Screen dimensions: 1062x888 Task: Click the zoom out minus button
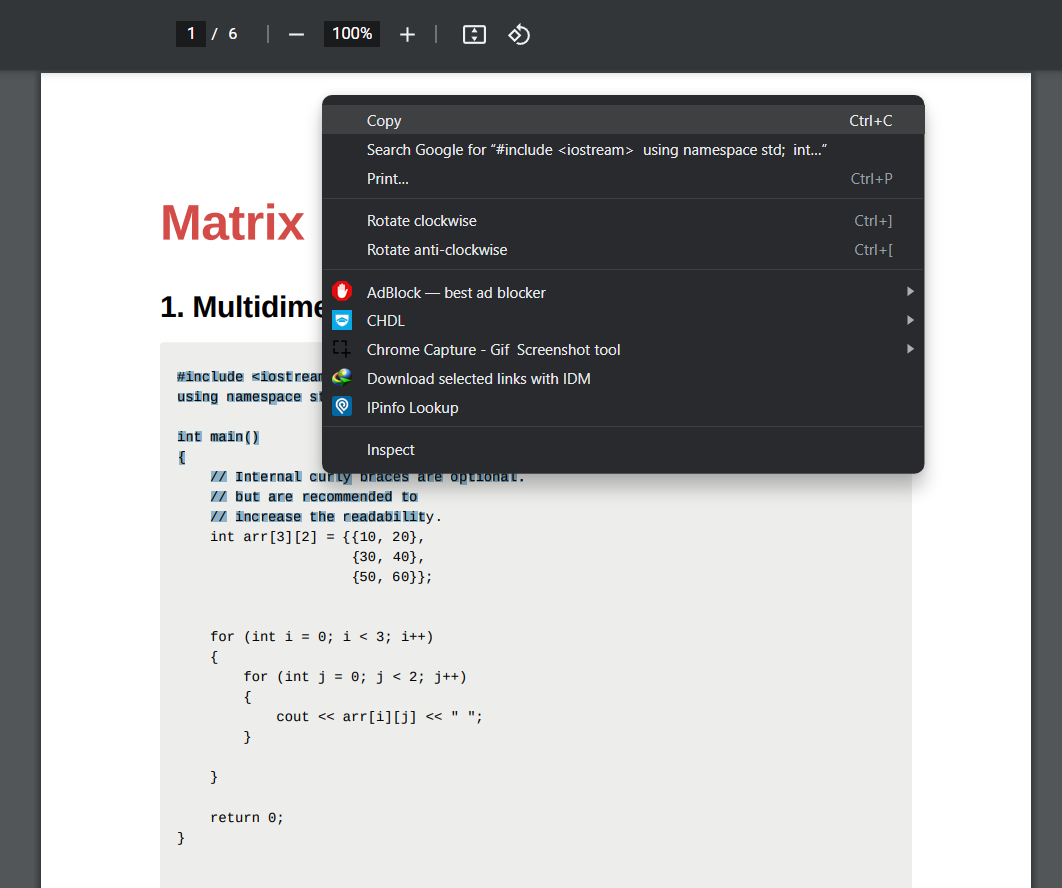coord(296,35)
